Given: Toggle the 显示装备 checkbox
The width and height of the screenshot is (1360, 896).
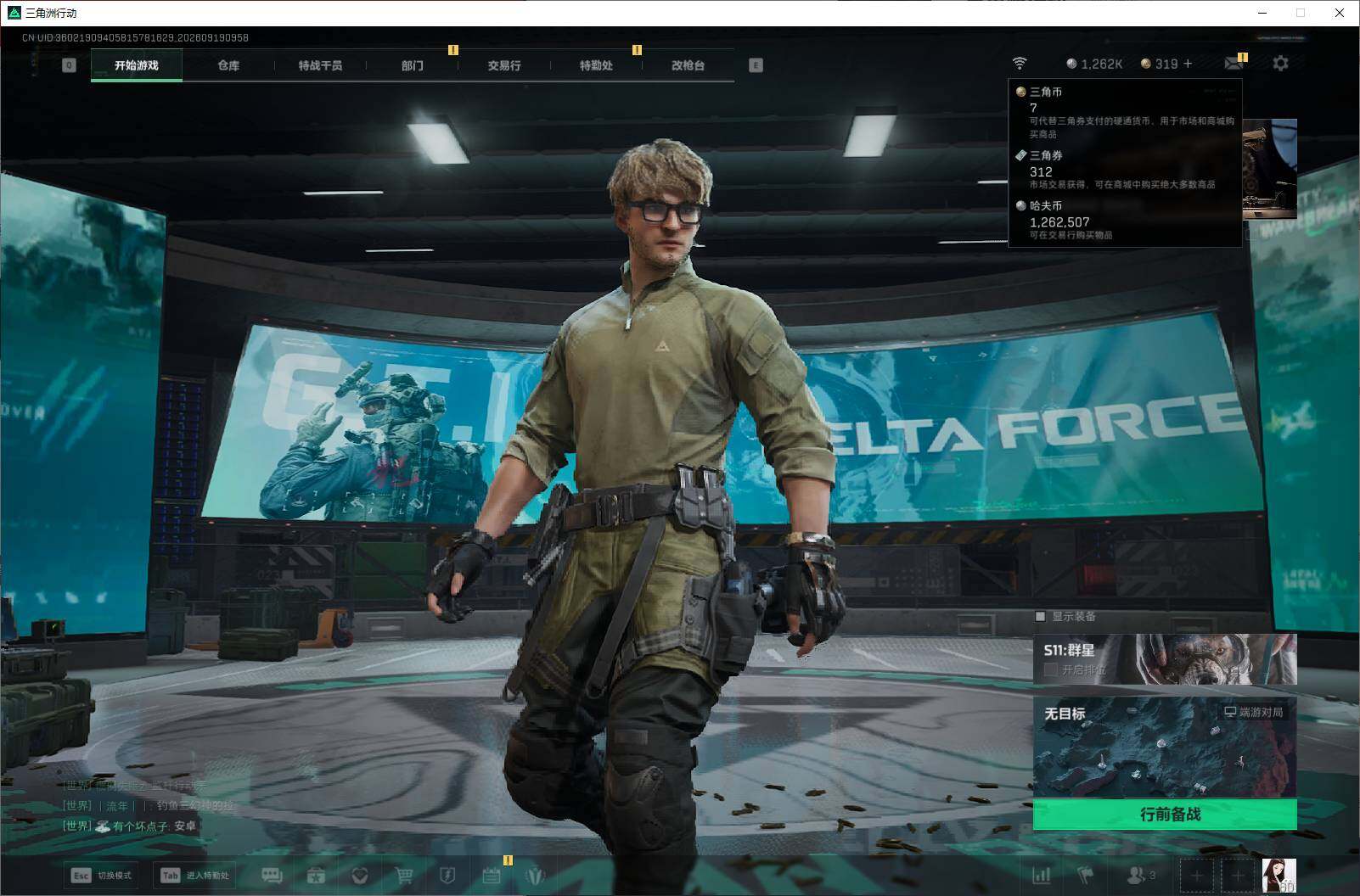Looking at the screenshot, I should pyautogui.click(x=1041, y=617).
